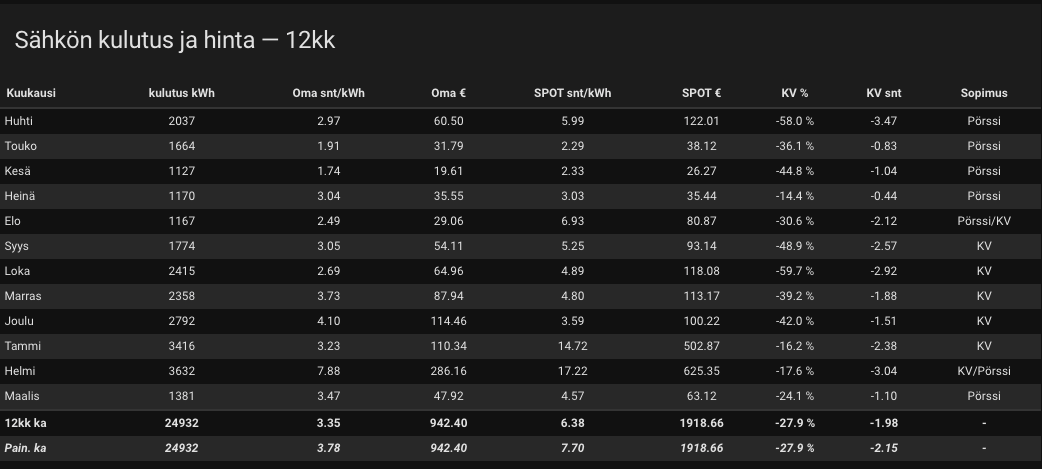This screenshot has height=469, width=1042.
Task: Sort by the kulutus kWh column header
Action: pyautogui.click(x=181, y=93)
